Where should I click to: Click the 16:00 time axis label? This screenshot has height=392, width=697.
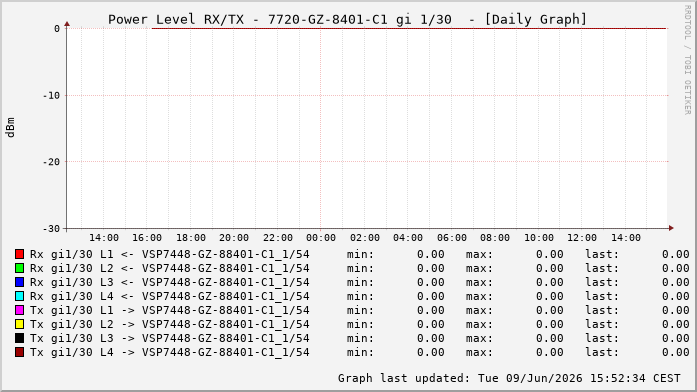click(x=147, y=238)
